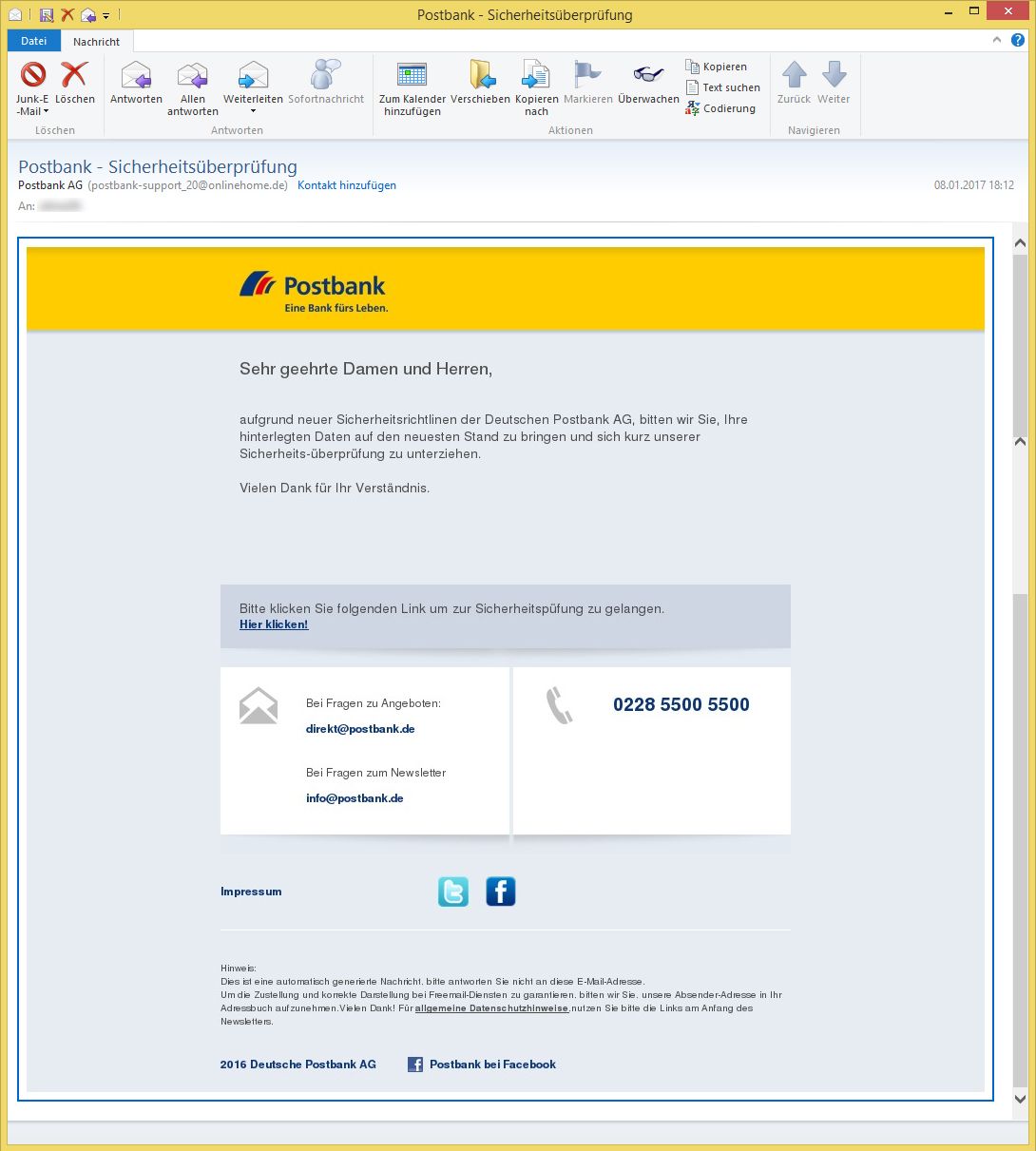The image size is (1036, 1151).
Task: Collapse the ribbon with the chevron
Action: 997,40
